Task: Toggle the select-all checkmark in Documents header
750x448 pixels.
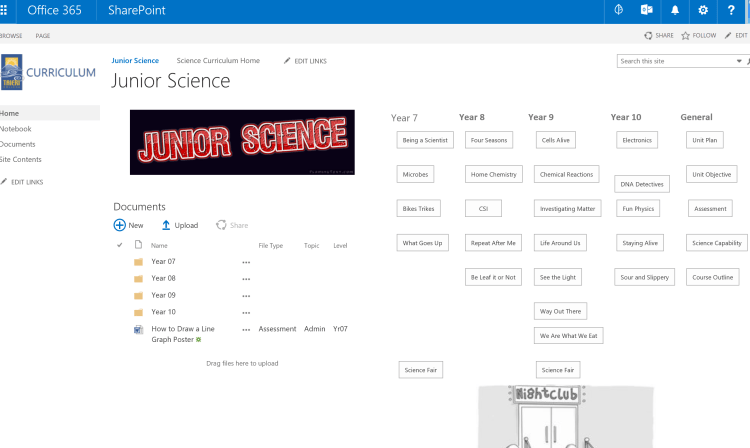Action: (x=120, y=245)
